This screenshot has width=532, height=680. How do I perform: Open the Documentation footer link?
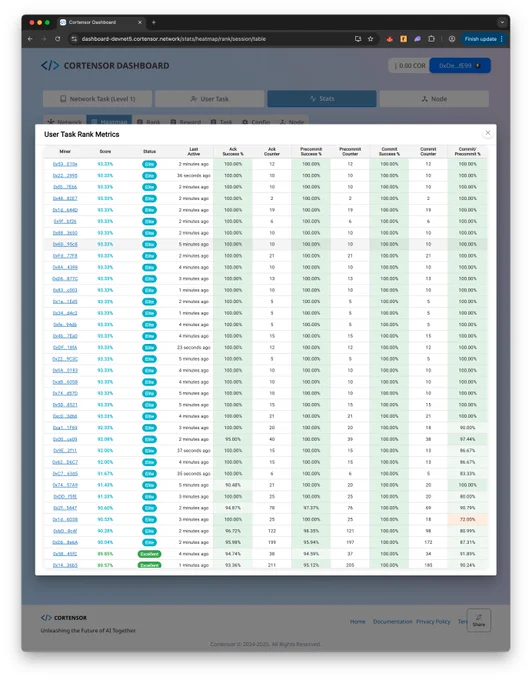click(x=392, y=621)
